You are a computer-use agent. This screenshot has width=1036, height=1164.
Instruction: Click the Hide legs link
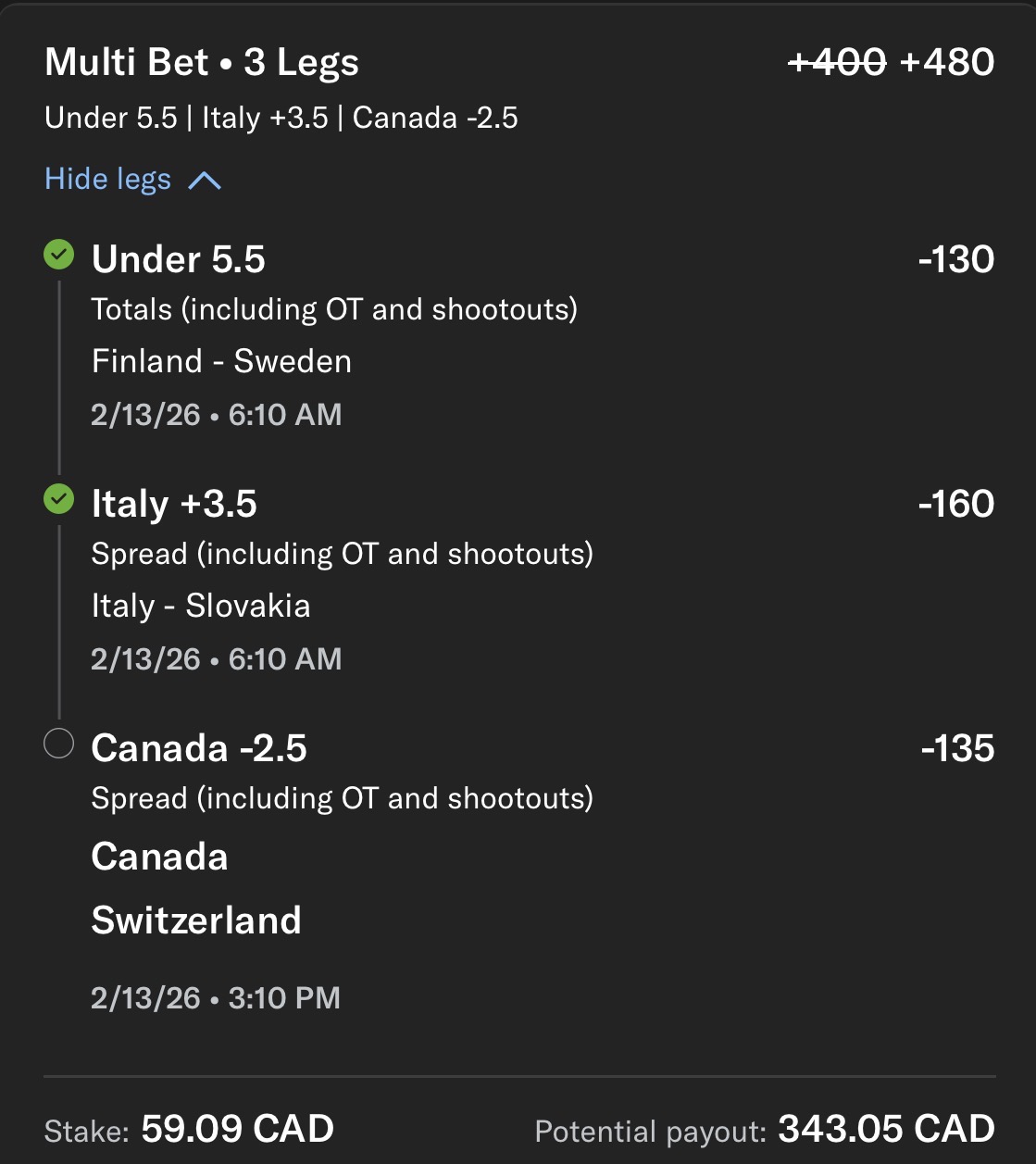[108, 179]
